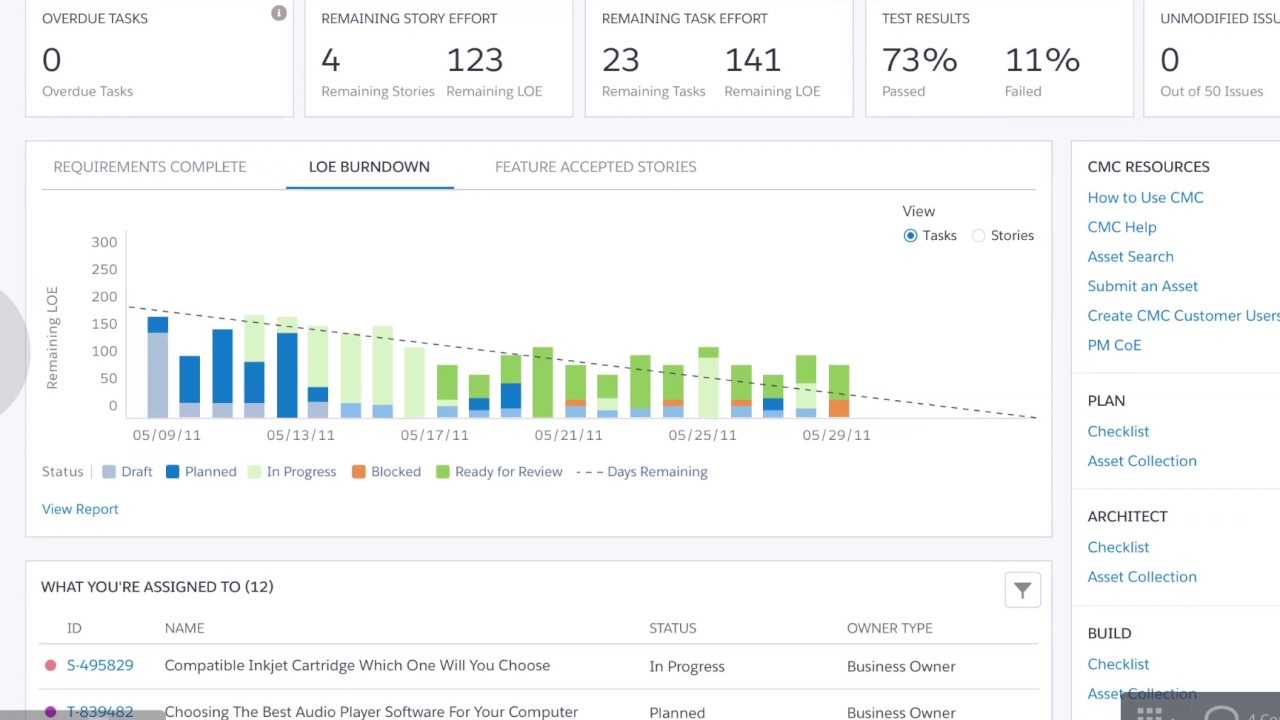Select the Stories view radio button
This screenshot has width=1280, height=720.
coord(978,235)
